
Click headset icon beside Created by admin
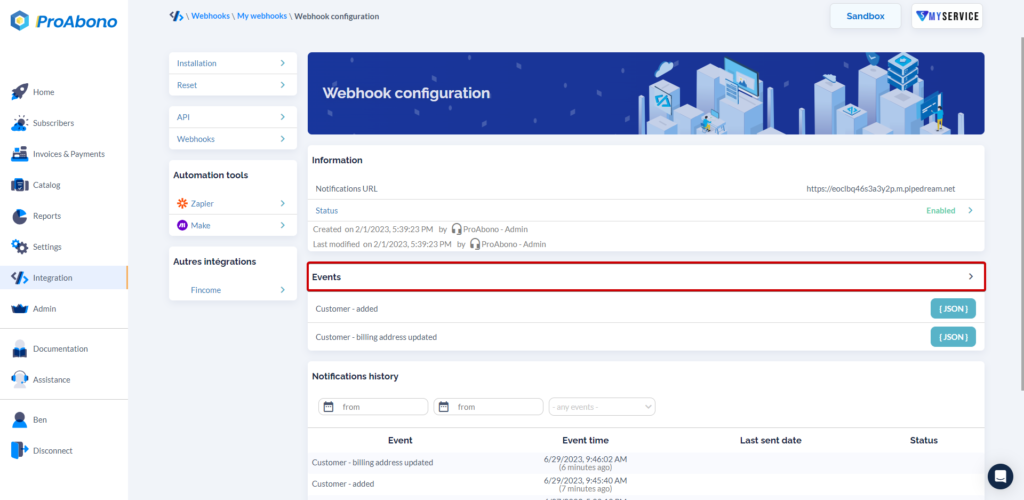456,229
